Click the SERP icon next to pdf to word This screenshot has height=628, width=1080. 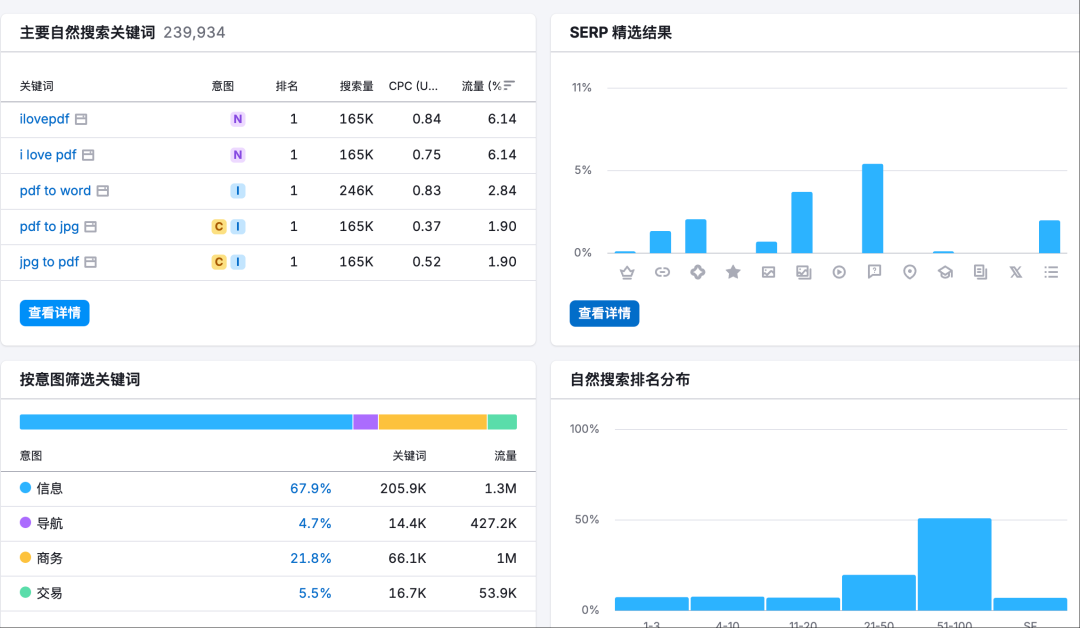point(103,191)
